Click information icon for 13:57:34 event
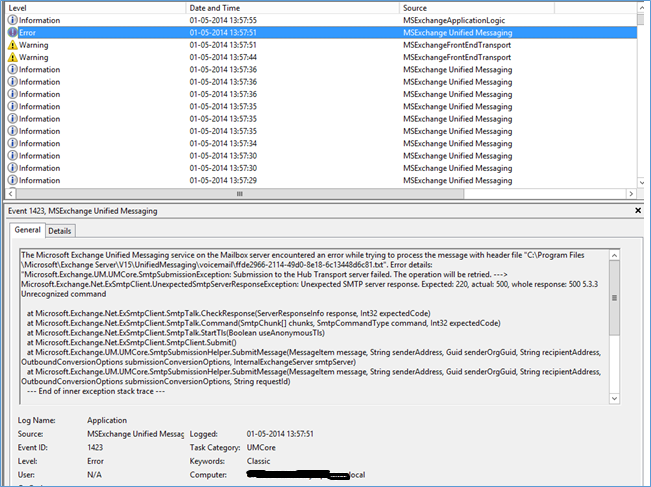 pos(12,143)
